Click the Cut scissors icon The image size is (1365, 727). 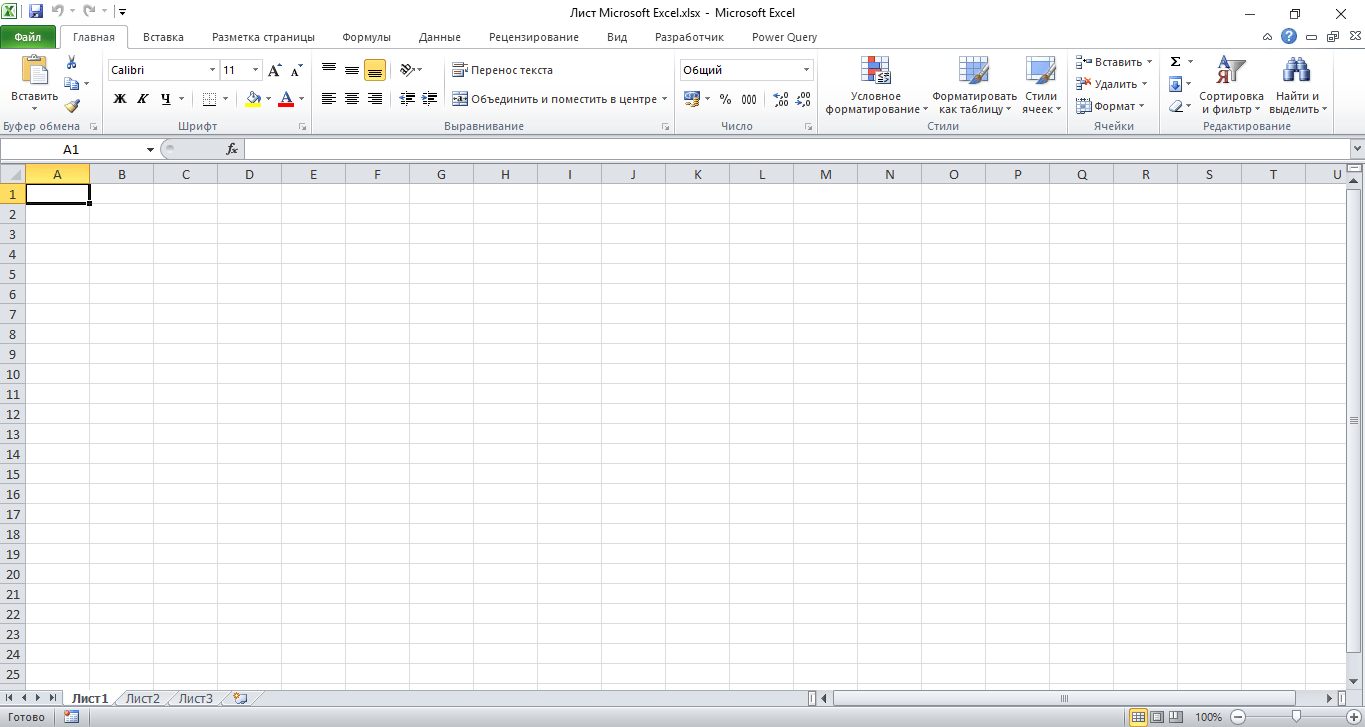(x=72, y=62)
